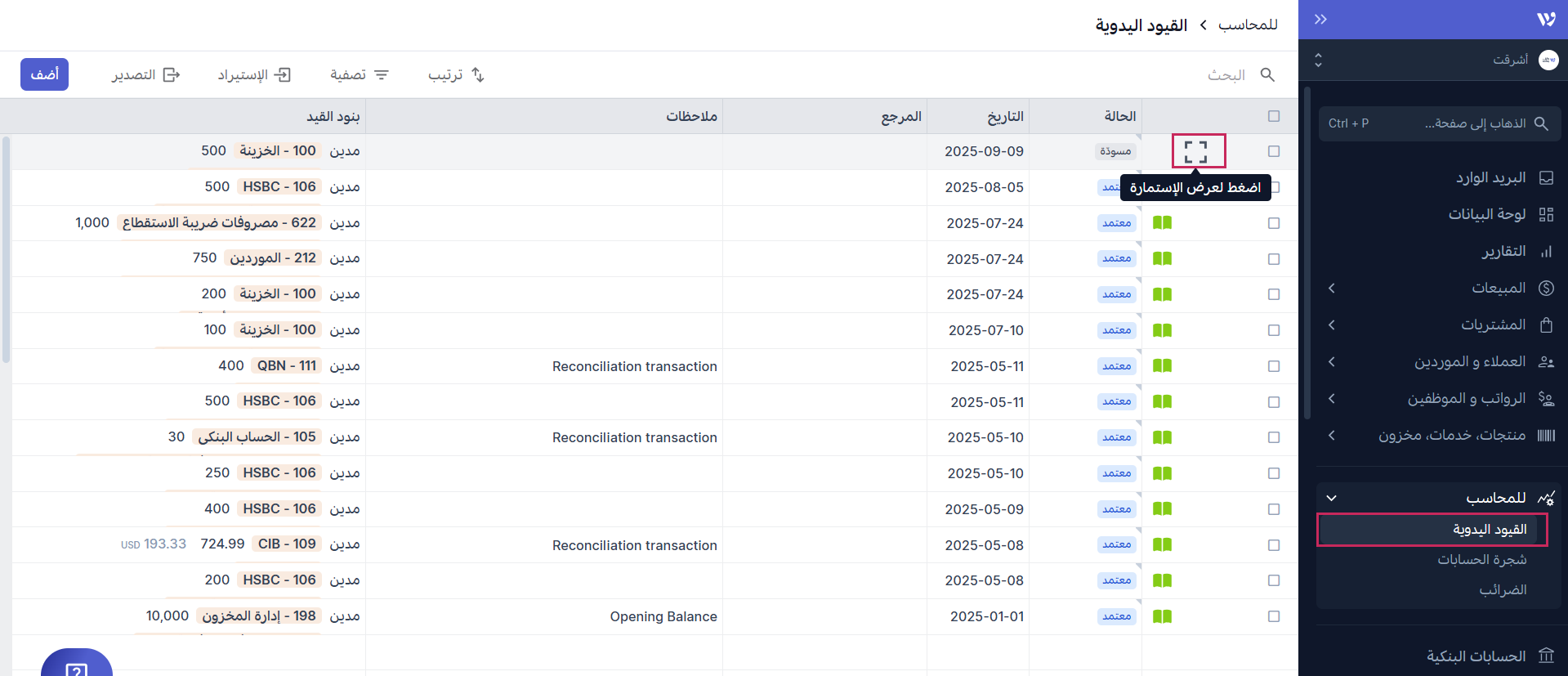Click the import icon beside الإستيراد

(x=282, y=75)
